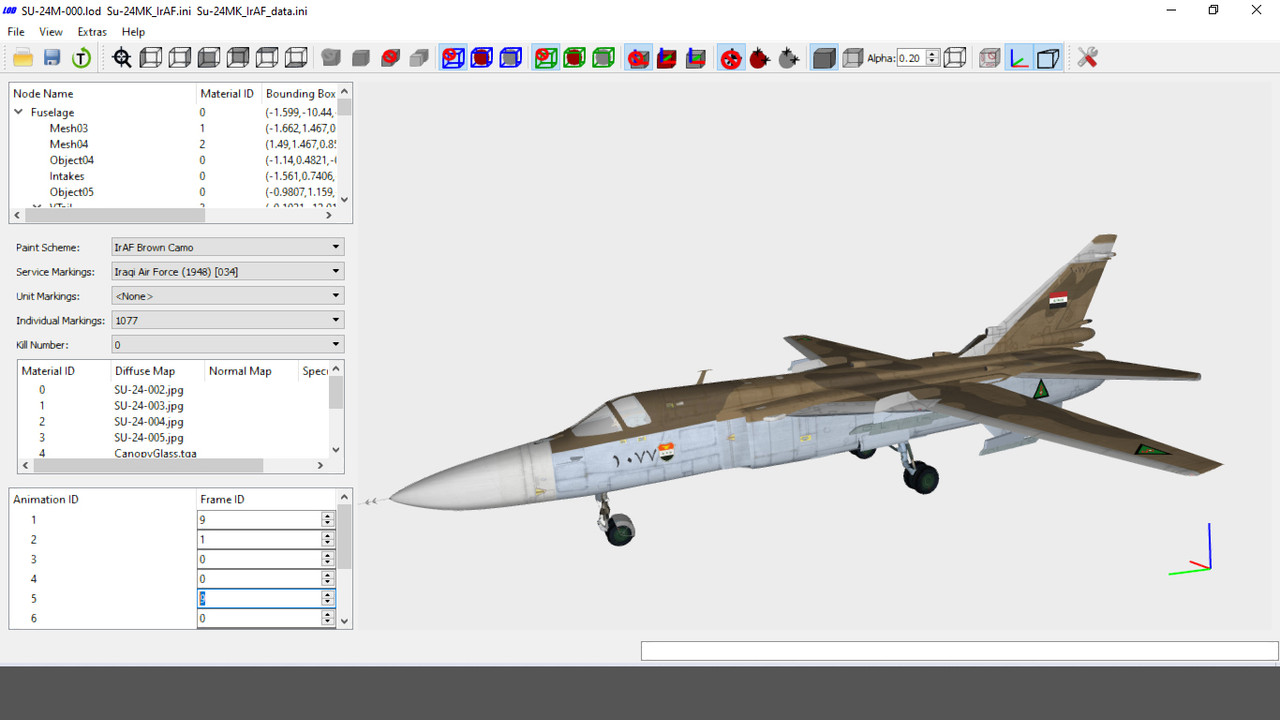Click the status bar text field
The width and height of the screenshot is (1280, 720).
coord(959,651)
